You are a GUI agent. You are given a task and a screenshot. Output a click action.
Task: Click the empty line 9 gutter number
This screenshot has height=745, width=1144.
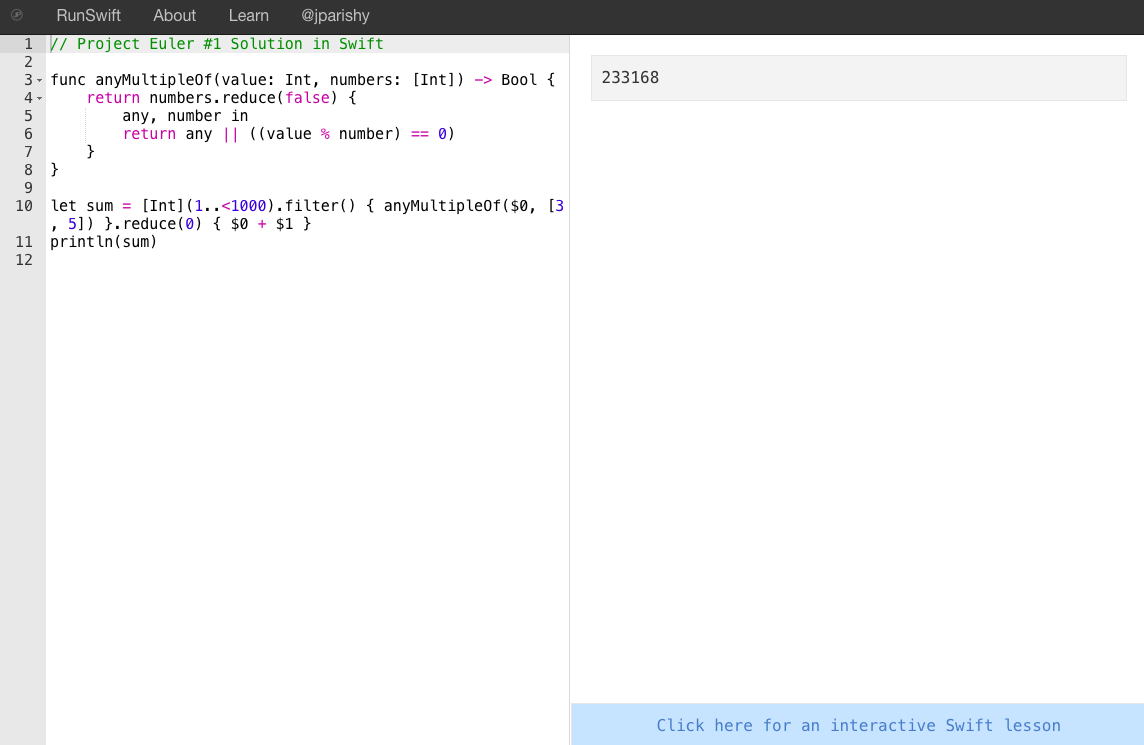tap(28, 188)
